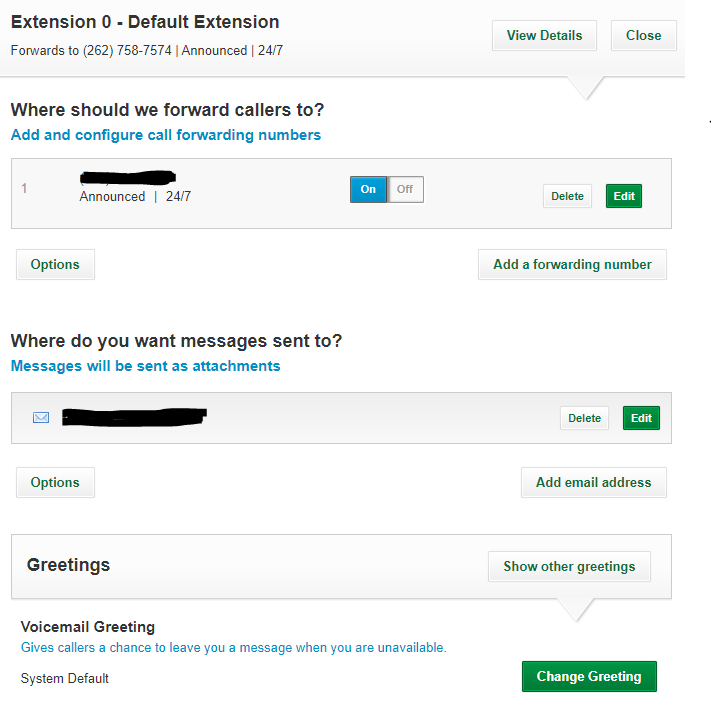Click the Change Greeting button

pyautogui.click(x=589, y=676)
